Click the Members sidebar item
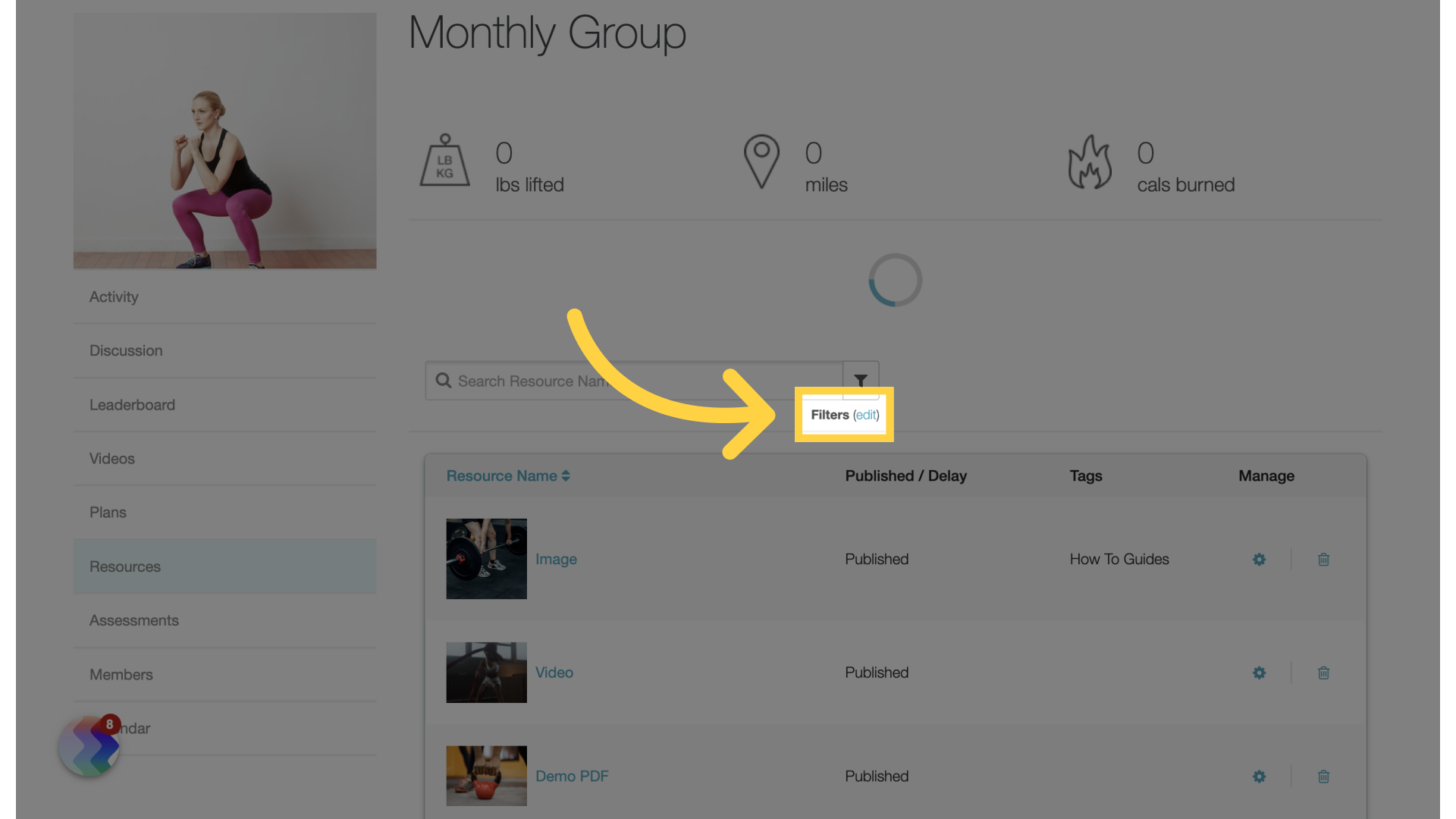Image resolution: width=1456 pixels, height=819 pixels. (x=121, y=674)
